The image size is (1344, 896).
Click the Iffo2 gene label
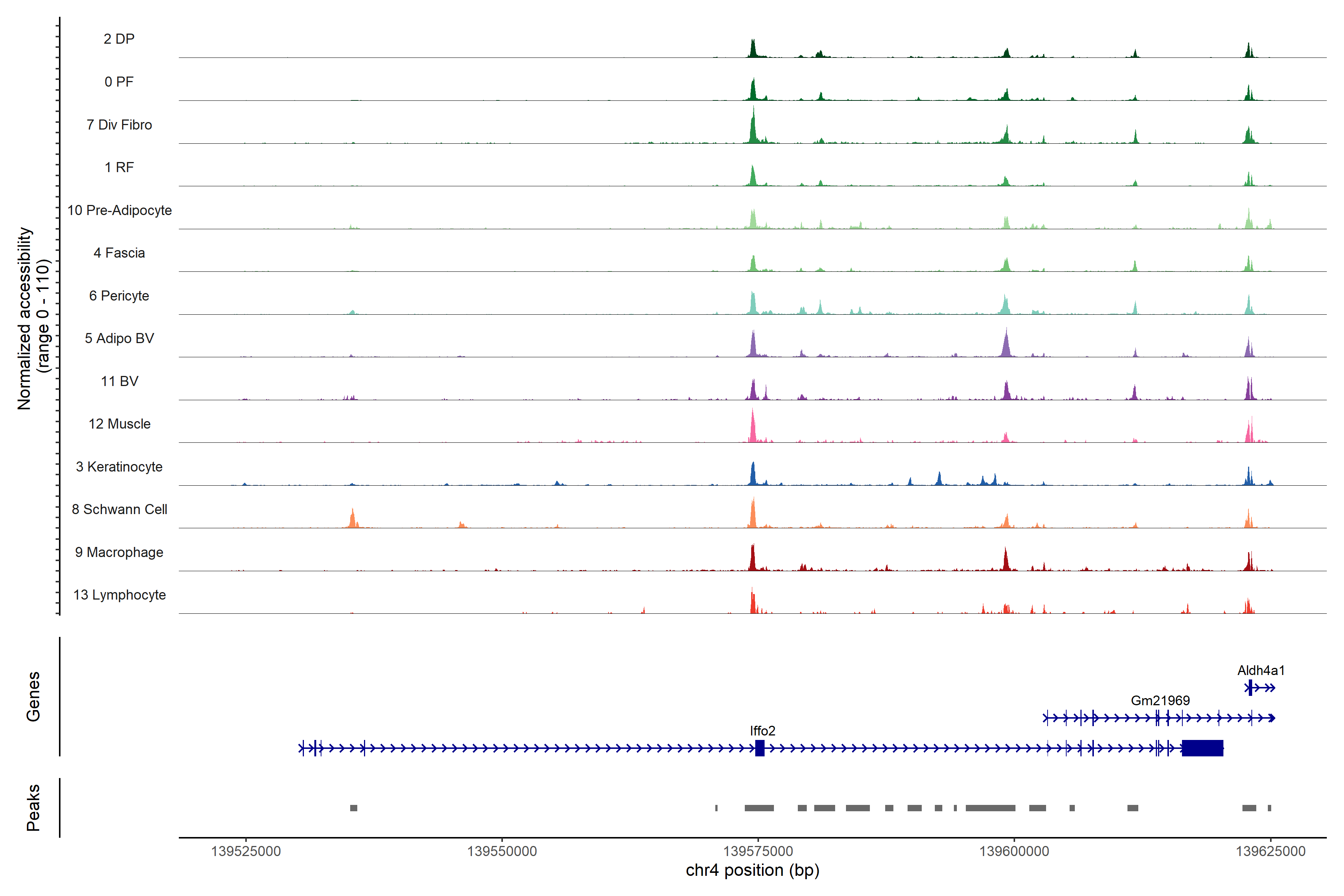point(762,730)
